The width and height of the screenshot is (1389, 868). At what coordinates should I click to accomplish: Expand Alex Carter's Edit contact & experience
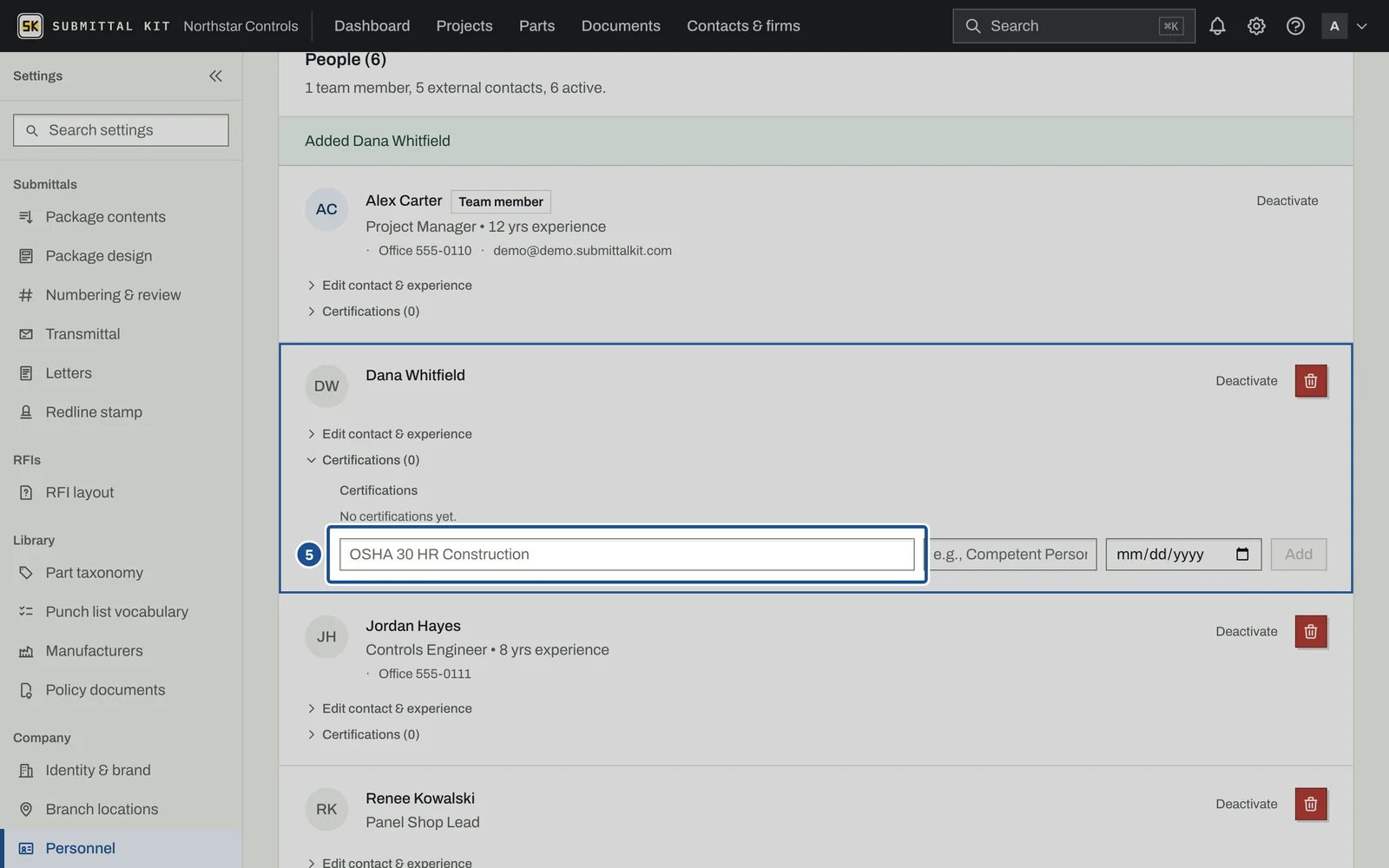coord(389,286)
